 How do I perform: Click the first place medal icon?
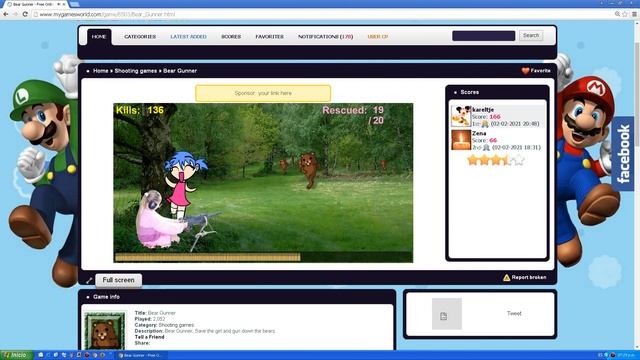click(x=484, y=124)
